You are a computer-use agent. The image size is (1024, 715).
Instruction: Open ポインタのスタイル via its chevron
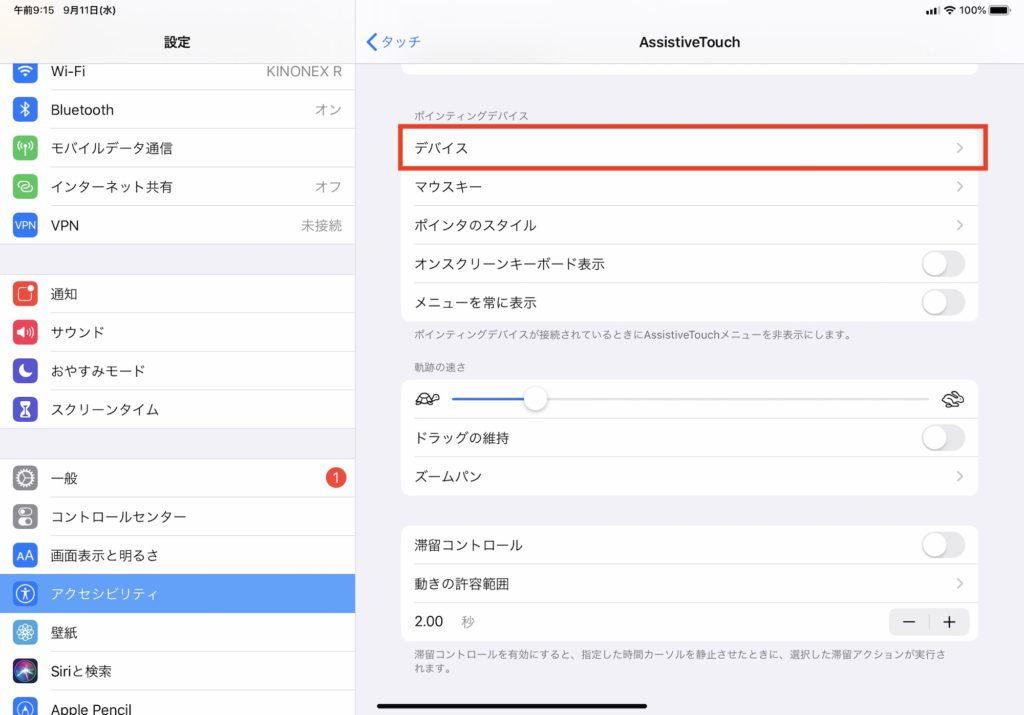pos(959,225)
